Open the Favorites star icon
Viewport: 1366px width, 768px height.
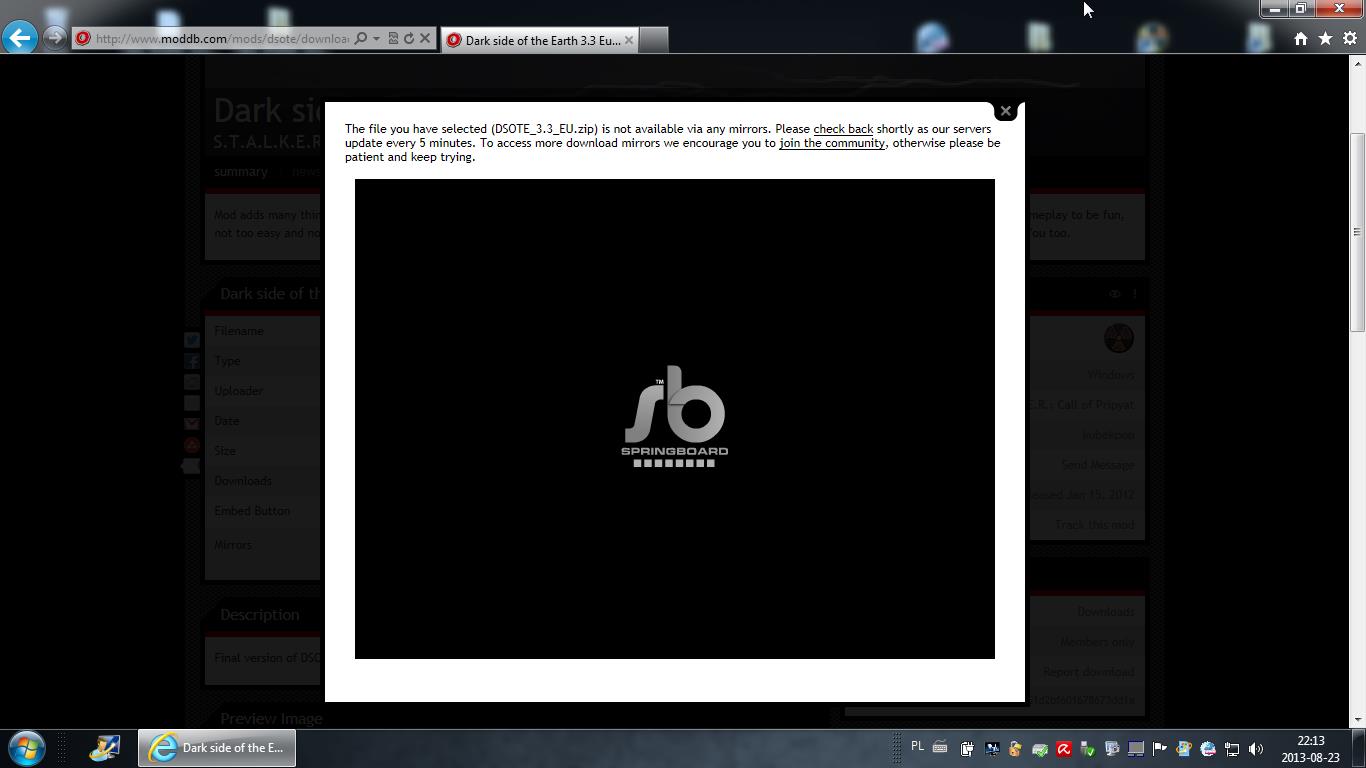[1325, 39]
